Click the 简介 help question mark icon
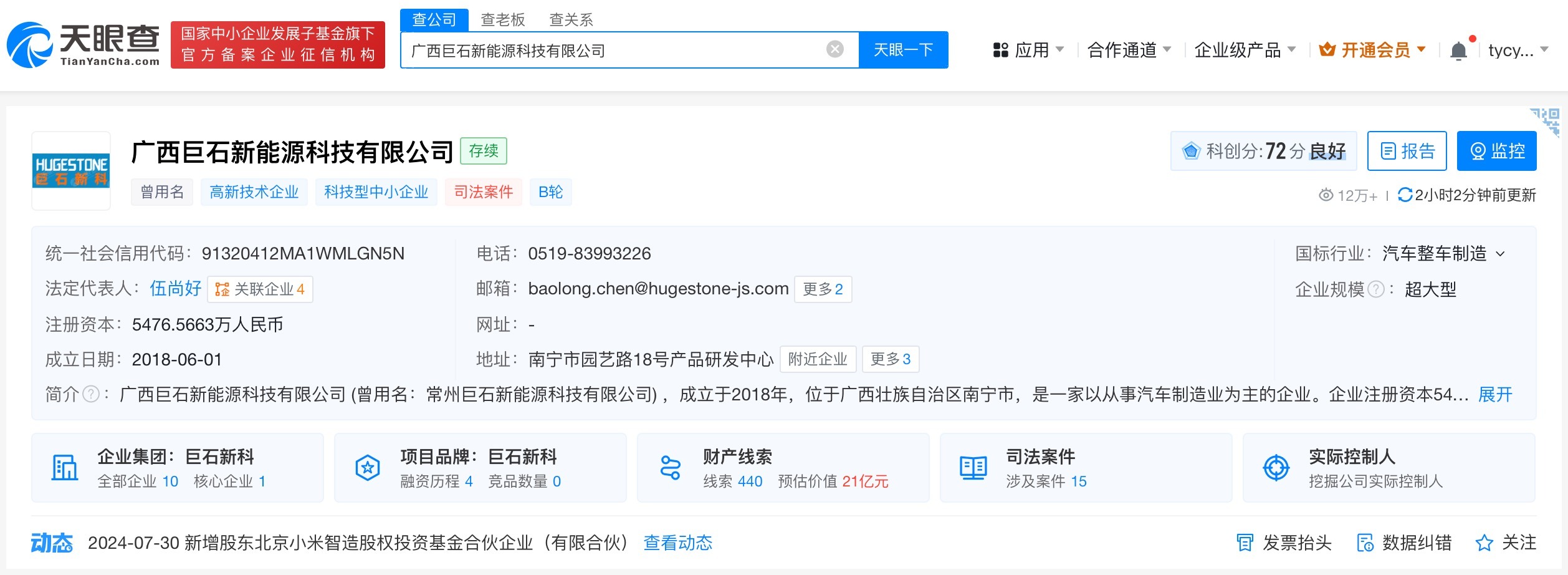The width and height of the screenshot is (1568, 575). click(91, 394)
